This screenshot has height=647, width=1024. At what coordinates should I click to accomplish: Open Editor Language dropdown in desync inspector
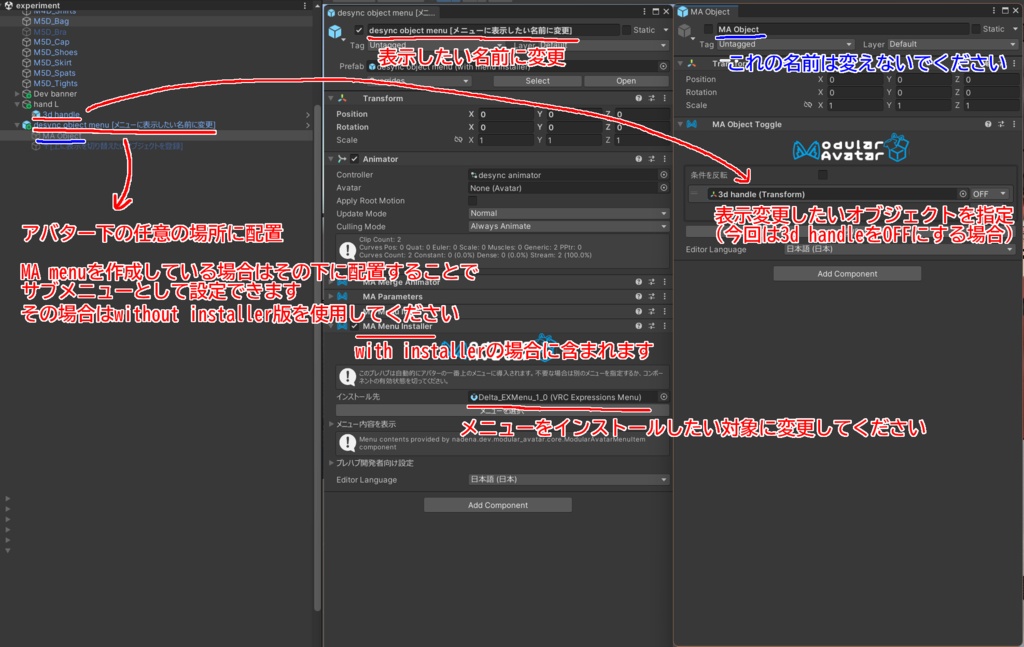coord(568,479)
